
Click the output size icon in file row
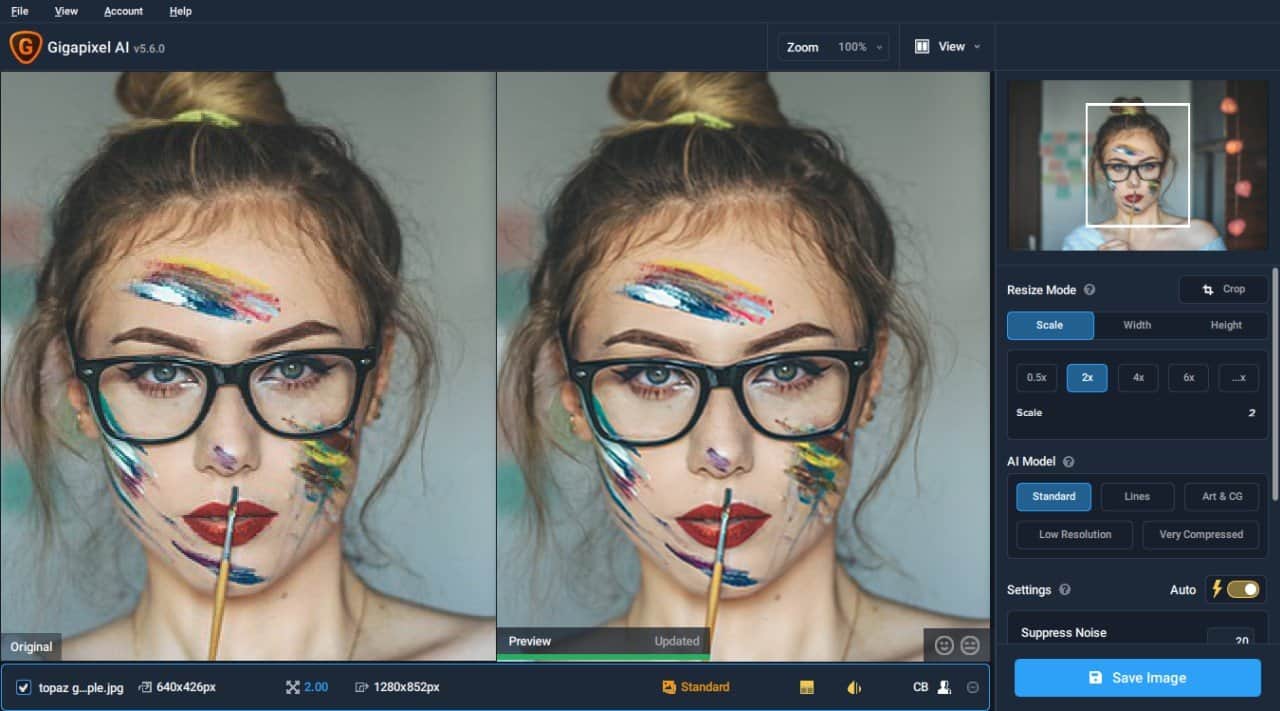tap(362, 687)
